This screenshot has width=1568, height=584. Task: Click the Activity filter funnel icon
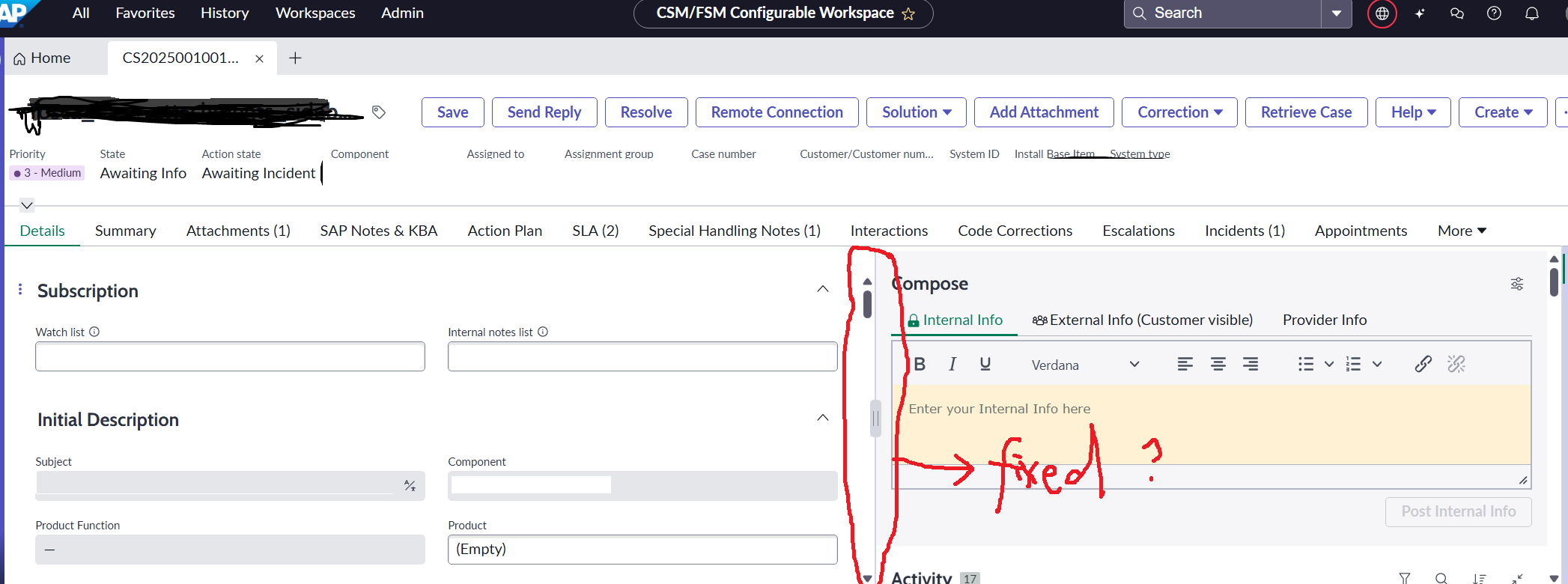[x=1405, y=578]
